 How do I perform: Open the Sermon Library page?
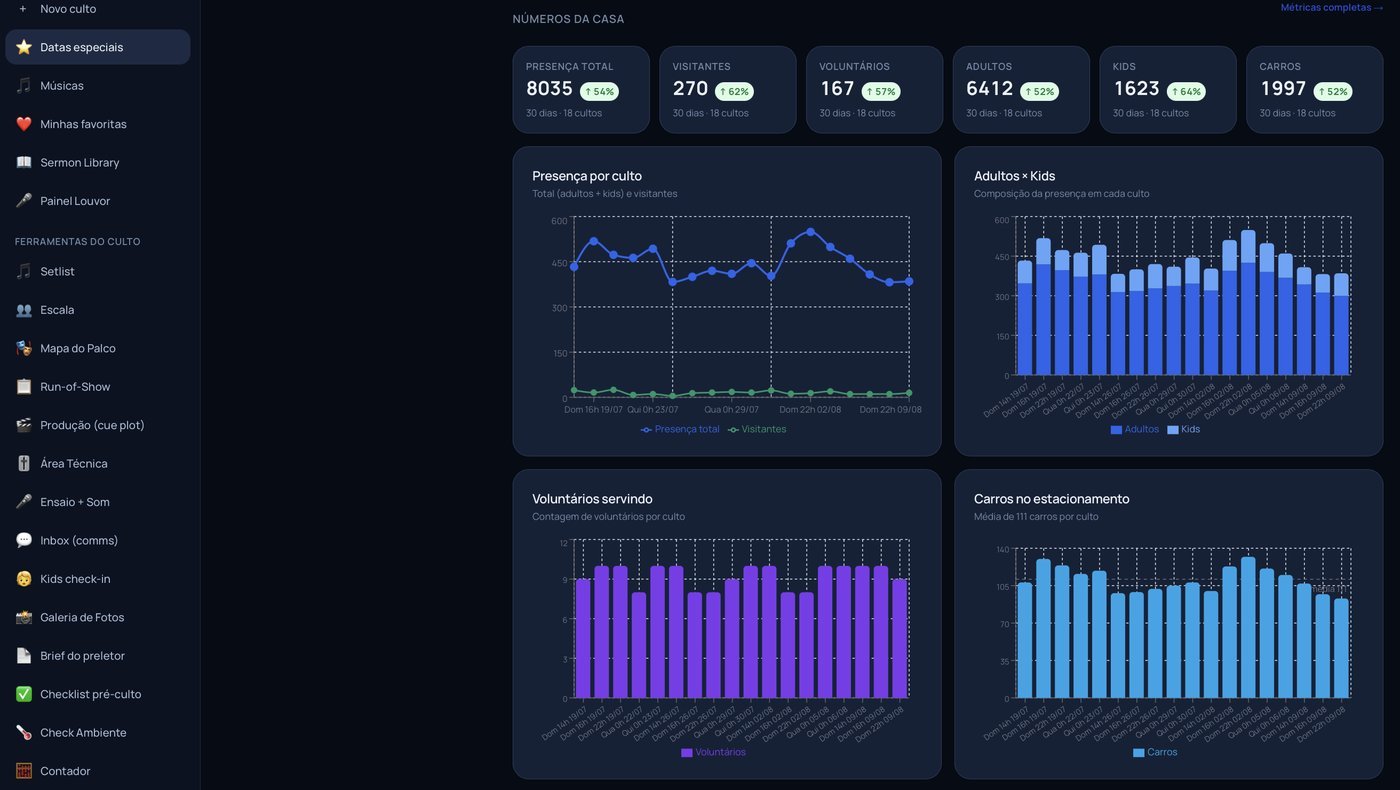[x=98, y=163]
